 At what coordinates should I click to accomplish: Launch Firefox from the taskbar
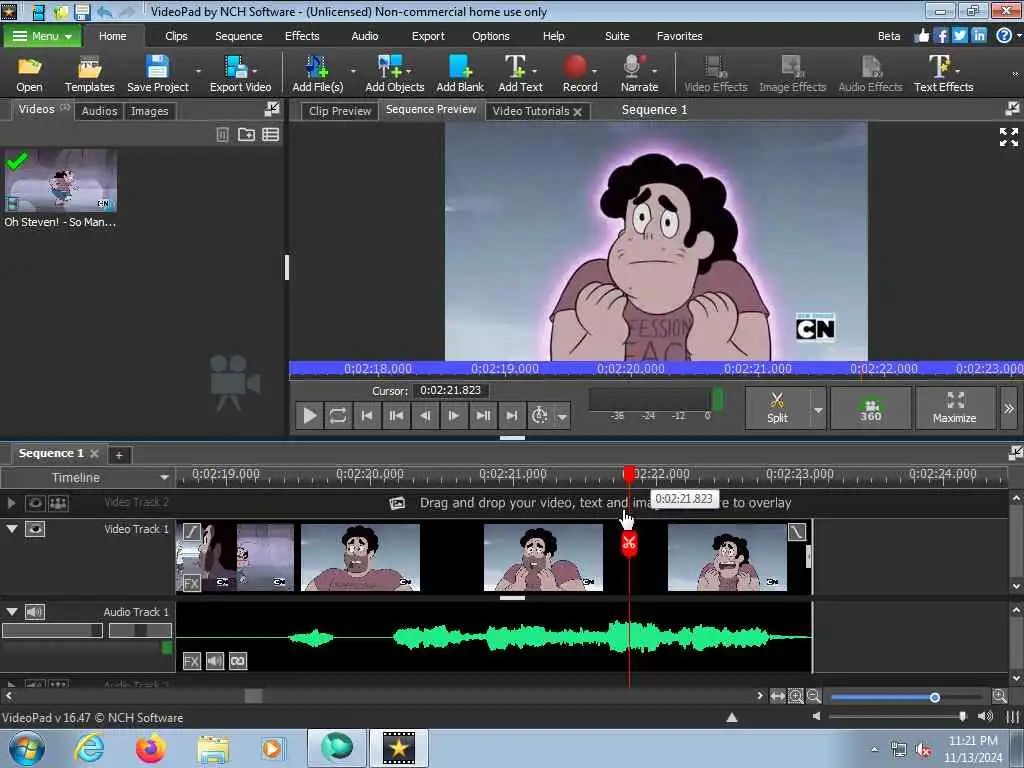click(x=151, y=748)
